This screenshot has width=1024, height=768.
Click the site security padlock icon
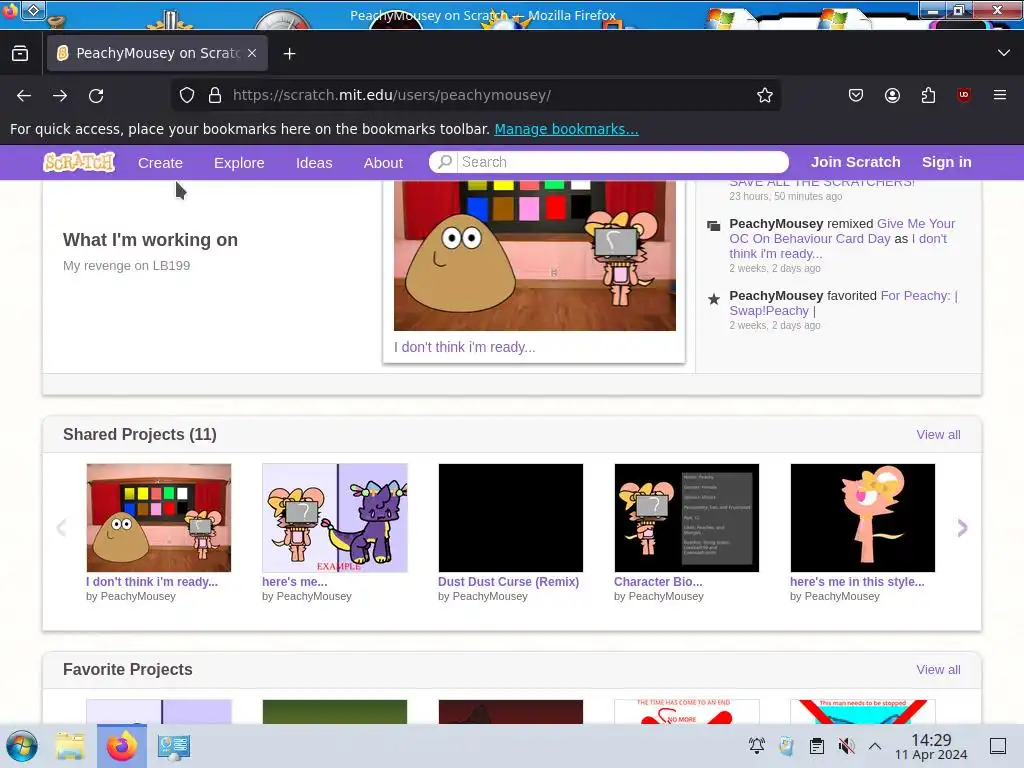pos(215,95)
